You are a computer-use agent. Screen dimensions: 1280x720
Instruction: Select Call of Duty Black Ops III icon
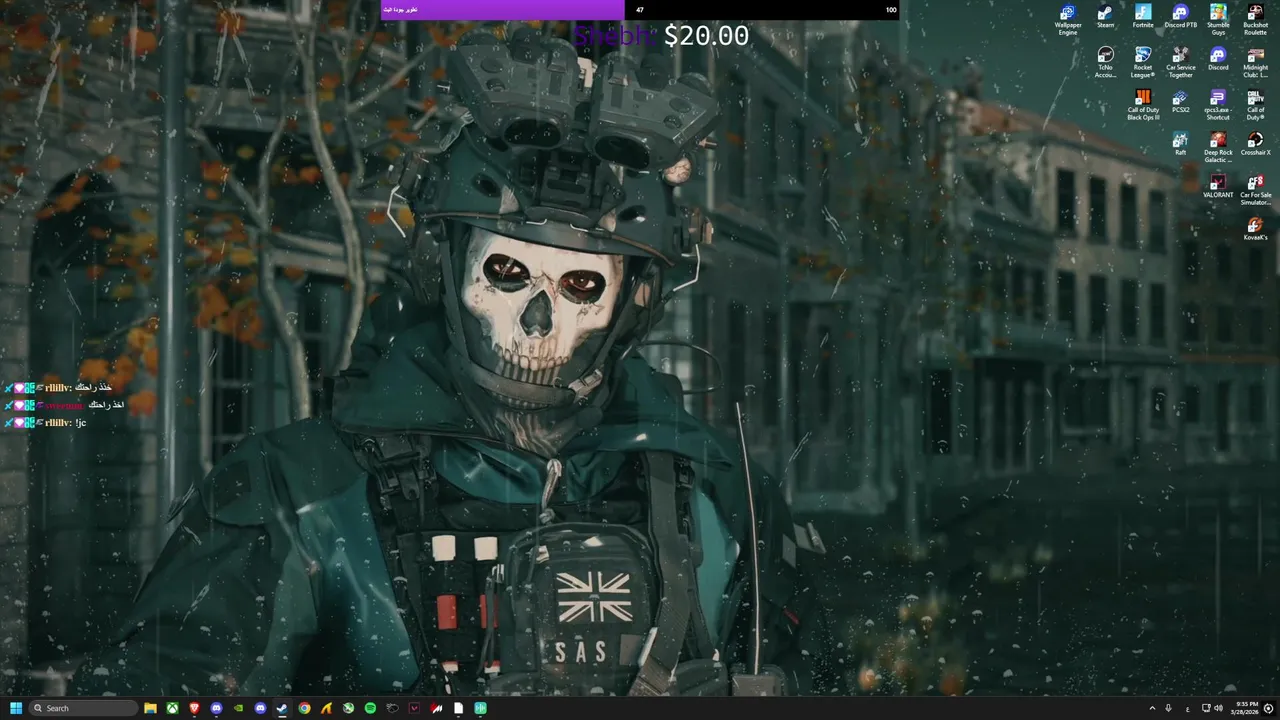[1143, 105]
